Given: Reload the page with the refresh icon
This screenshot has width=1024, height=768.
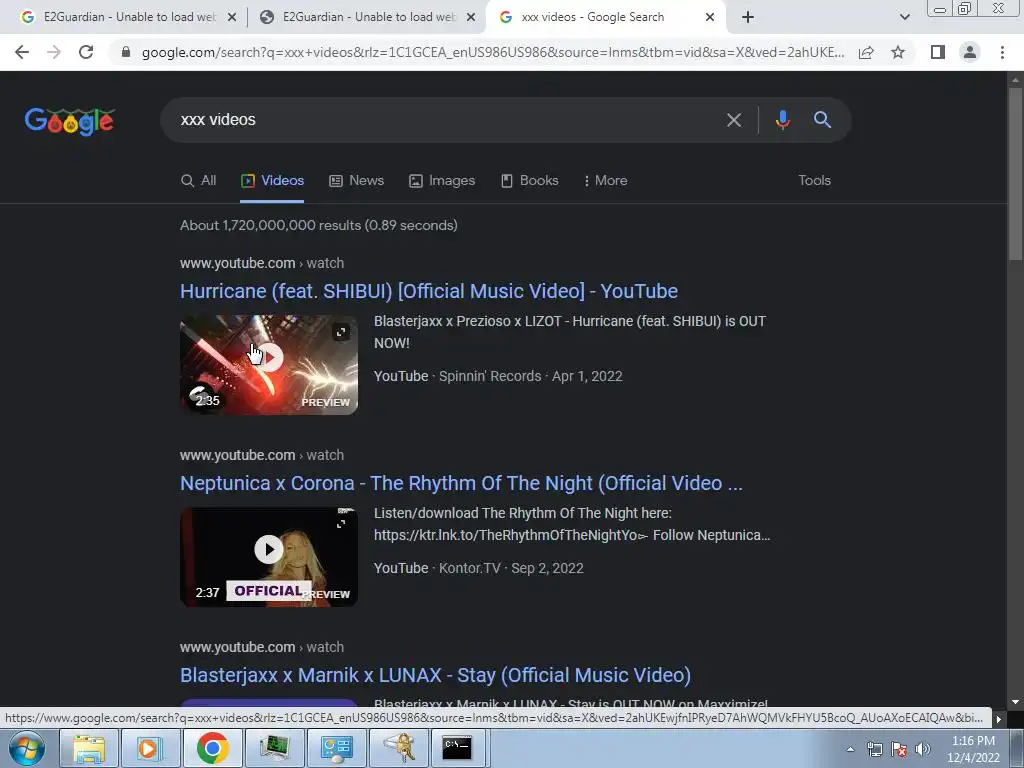Looking at the screenshot, I should (x=86, y=52).
